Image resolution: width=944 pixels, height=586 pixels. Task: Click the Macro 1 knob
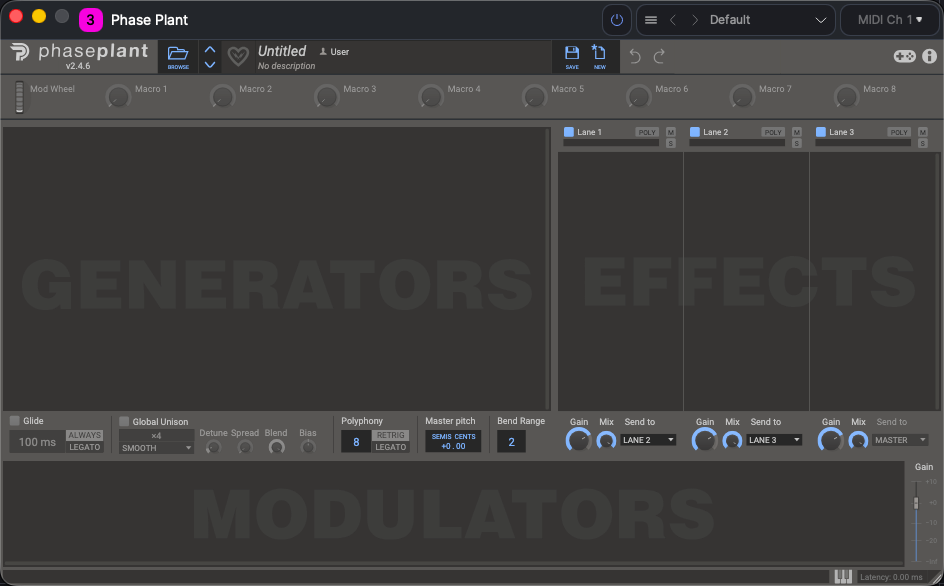[118, 96]
